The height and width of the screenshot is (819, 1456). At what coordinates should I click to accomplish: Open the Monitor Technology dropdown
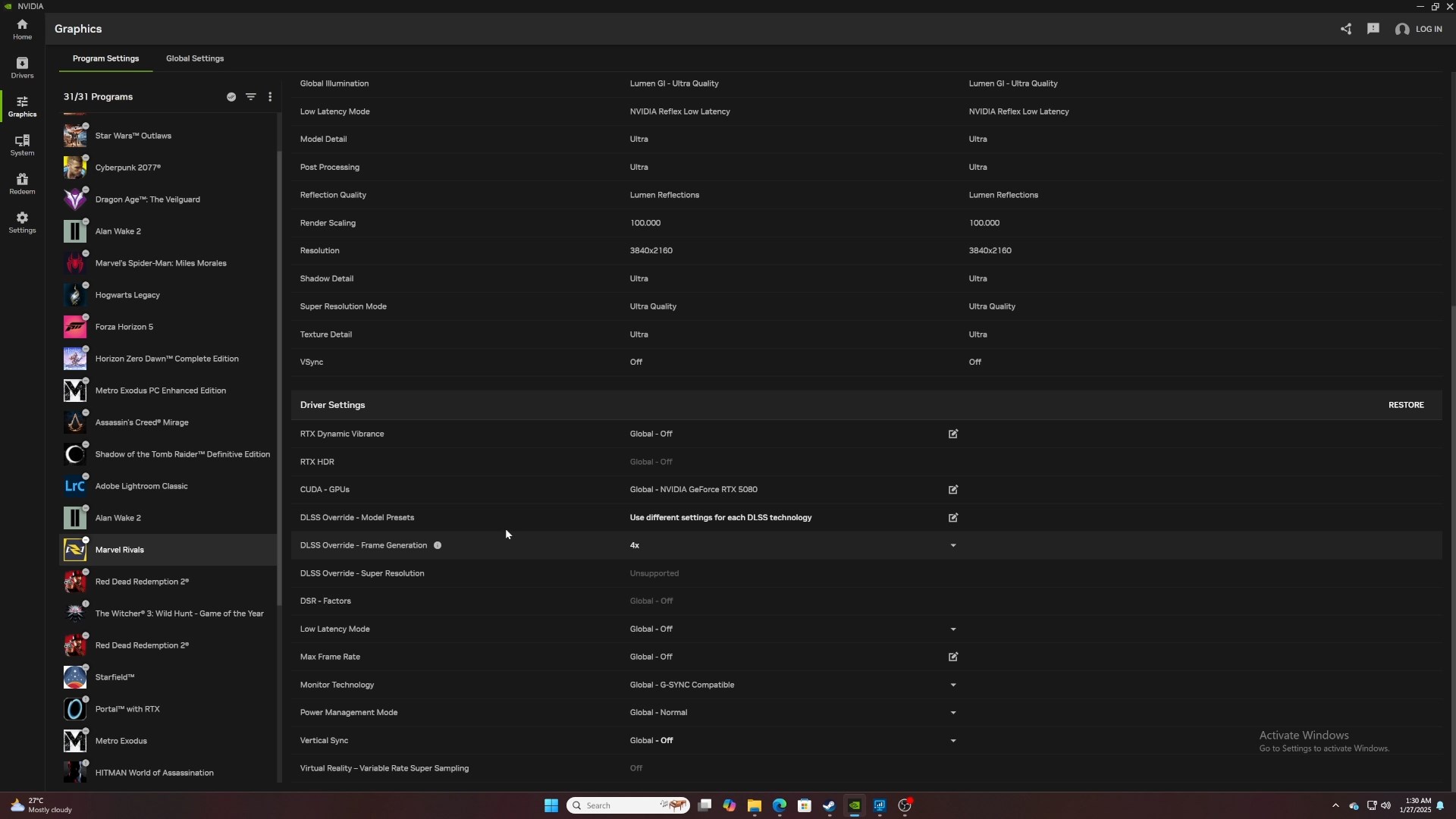pos(953,685)
